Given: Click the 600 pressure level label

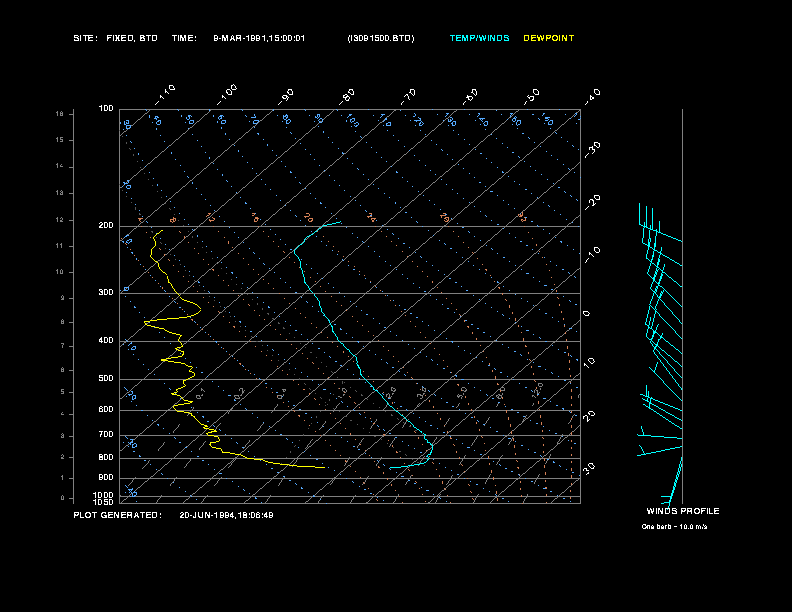Looking at the screenshot, I should (106, 410).
